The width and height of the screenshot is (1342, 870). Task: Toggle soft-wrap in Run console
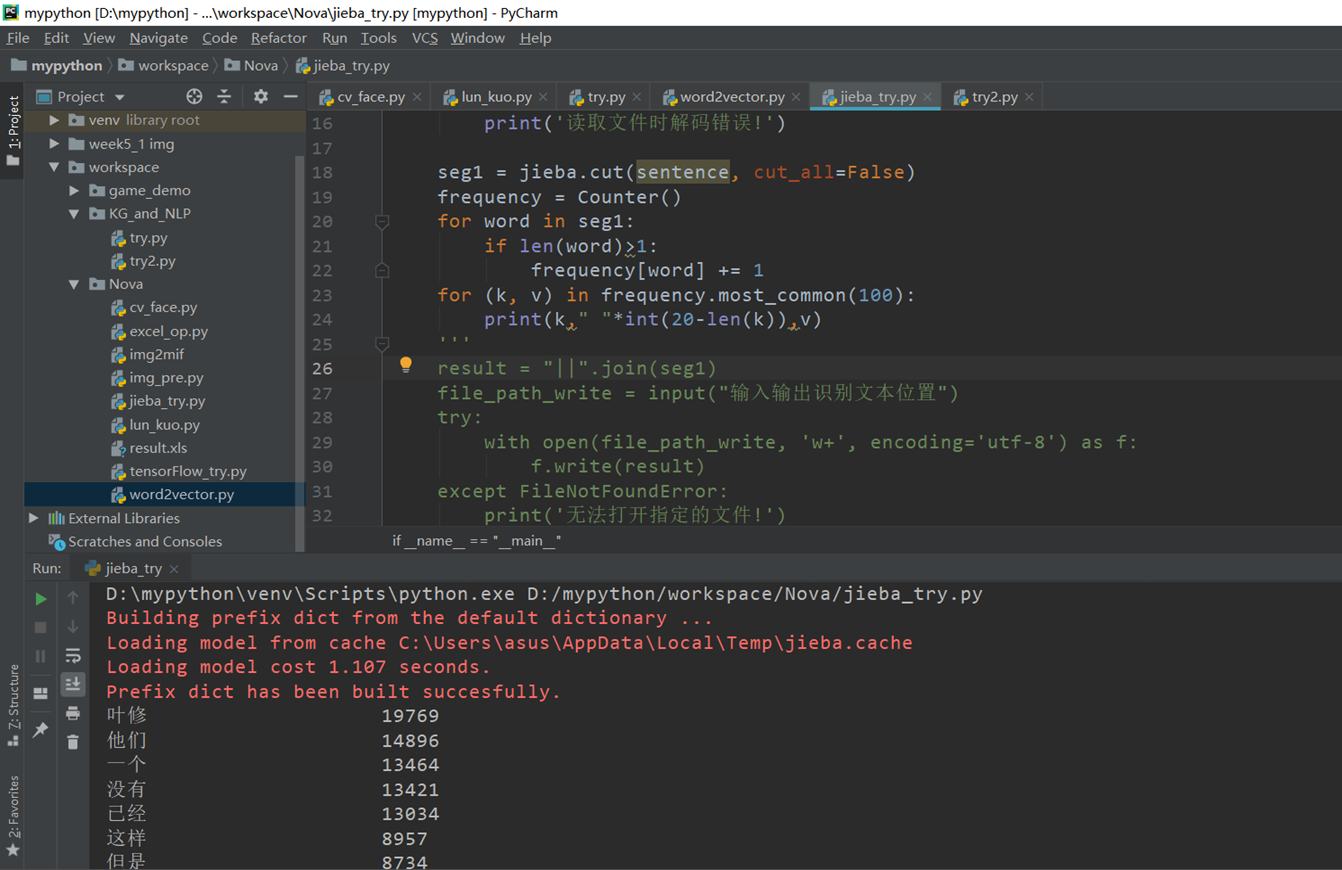pyautogui.click(x=73, y=656)
